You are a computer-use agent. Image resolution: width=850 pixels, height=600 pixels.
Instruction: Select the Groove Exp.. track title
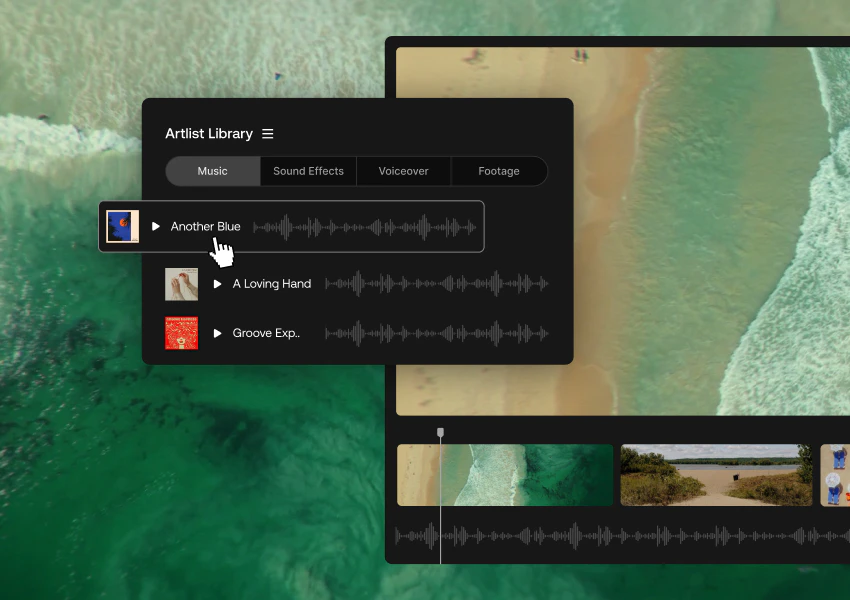pos(266,333)
